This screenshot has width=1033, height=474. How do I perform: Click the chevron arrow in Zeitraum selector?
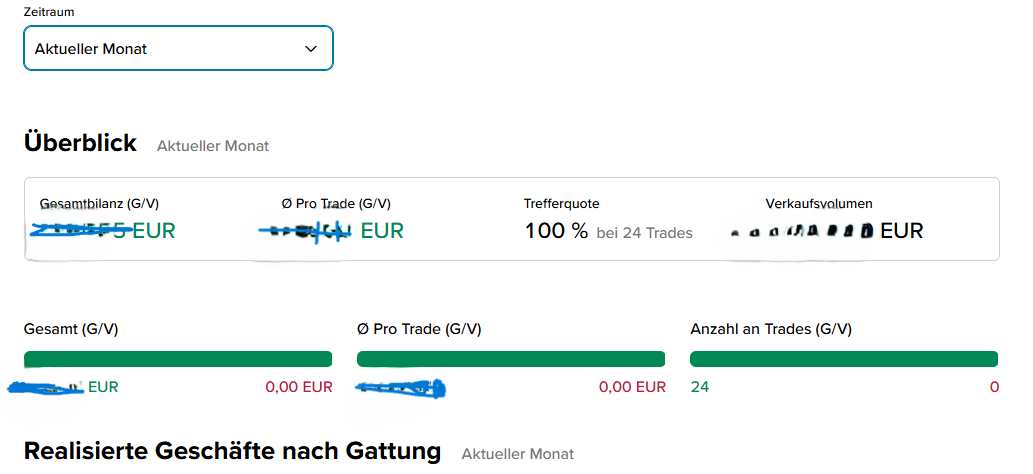(310, 48)
